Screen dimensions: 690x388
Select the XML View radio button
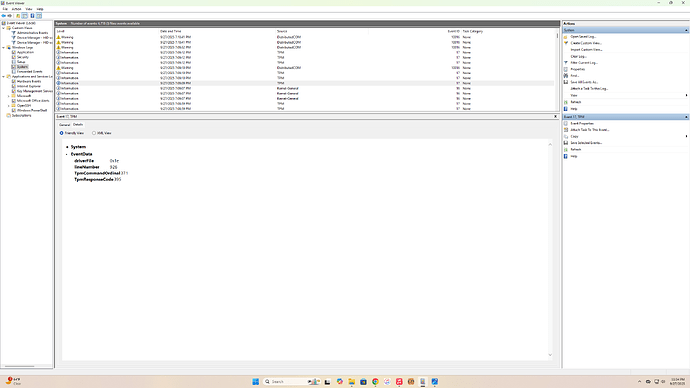[x=94, y=133]
